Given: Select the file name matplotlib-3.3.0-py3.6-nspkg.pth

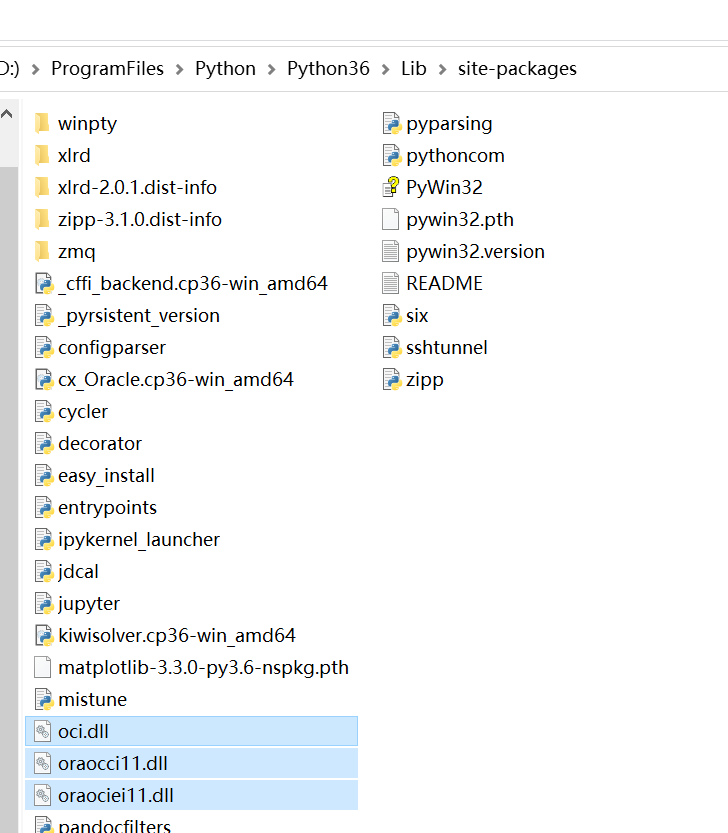Looking at the screenshot, I should click(204, 667).
